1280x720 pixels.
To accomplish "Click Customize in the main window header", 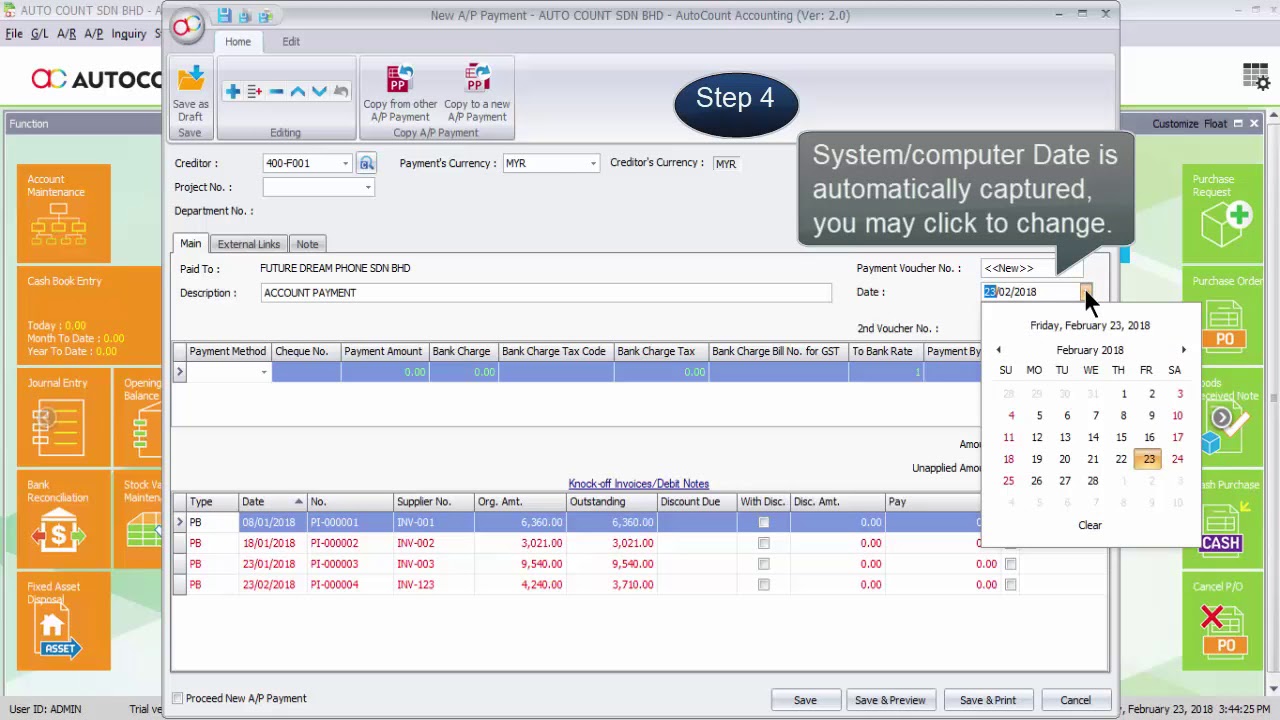I will coord(1175,124).
